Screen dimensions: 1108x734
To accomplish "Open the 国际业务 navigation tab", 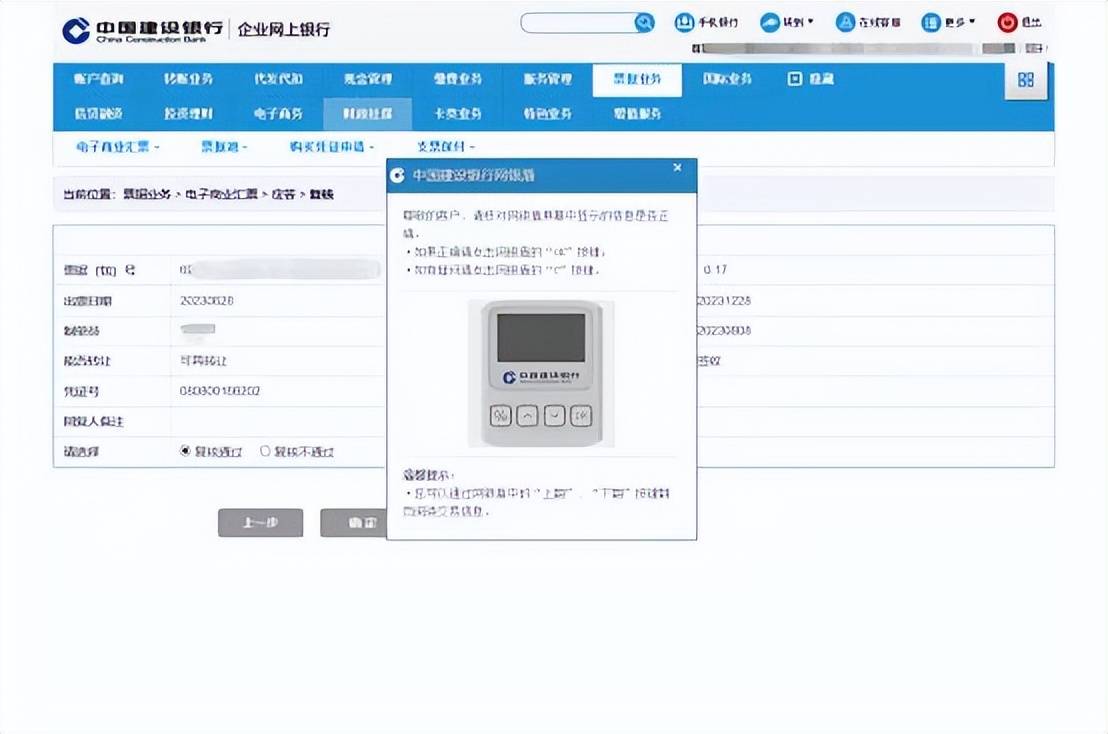I will coord(726,79).
